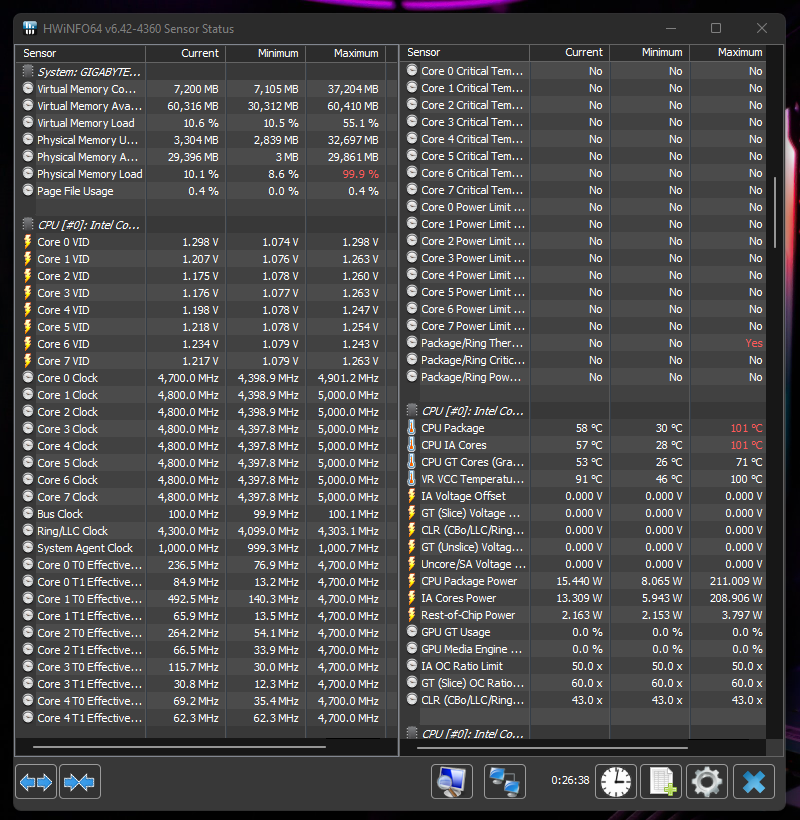Click the CPU Package Power lightning icon
The image size is (800, 820).
[412, 581]
